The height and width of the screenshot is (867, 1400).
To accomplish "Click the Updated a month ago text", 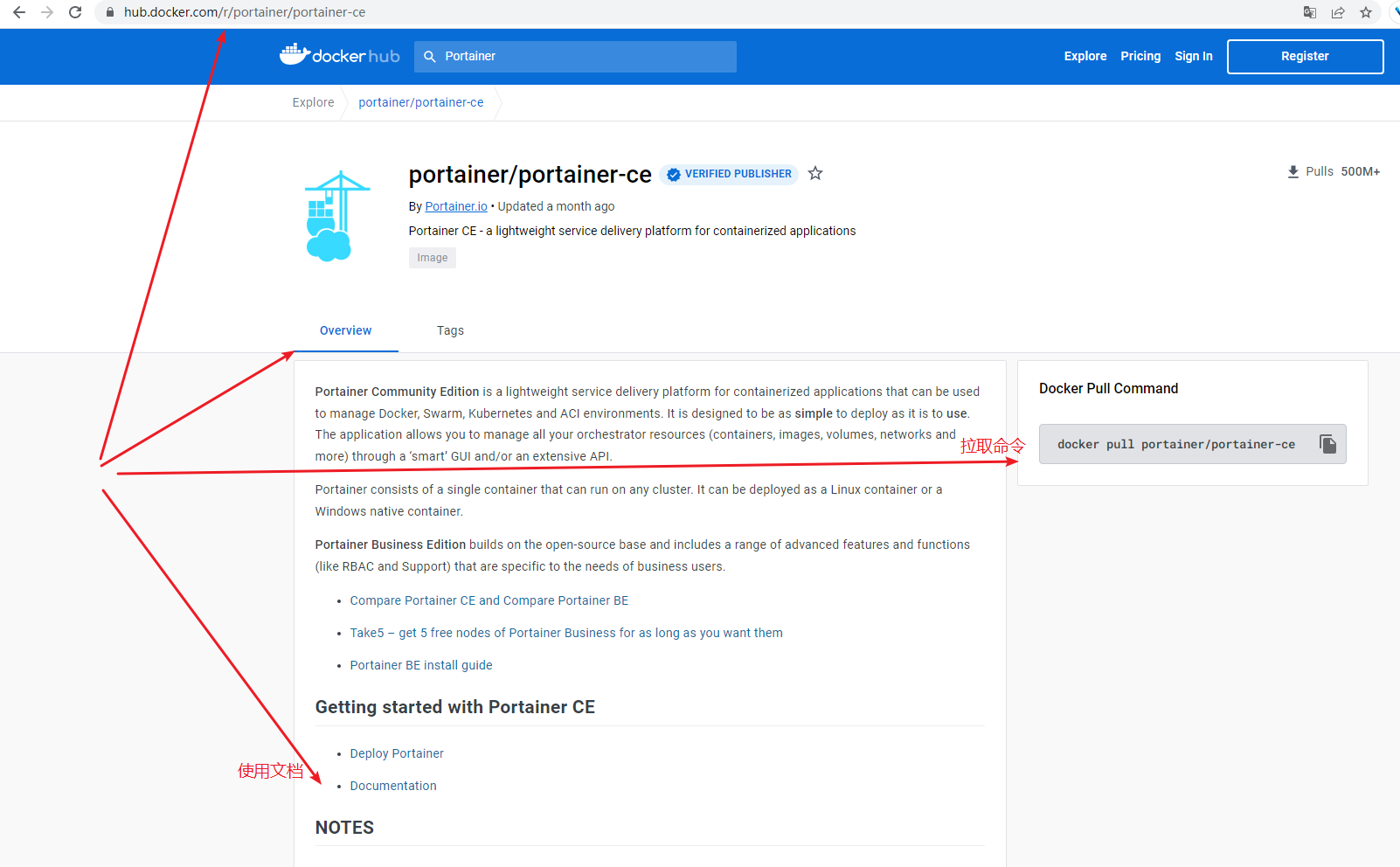I will pos(556,206).
